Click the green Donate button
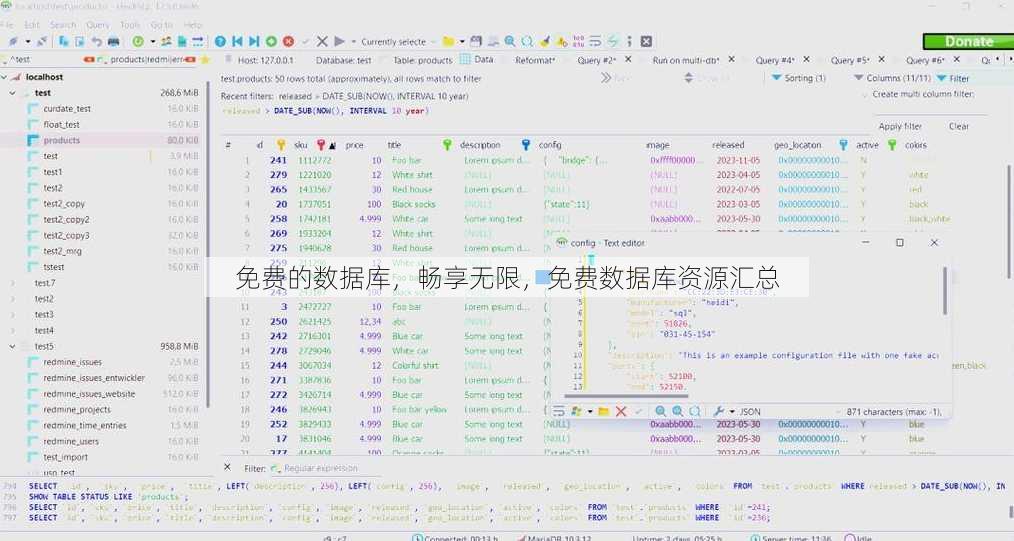 pyautogui.click(x=968, y=41)
